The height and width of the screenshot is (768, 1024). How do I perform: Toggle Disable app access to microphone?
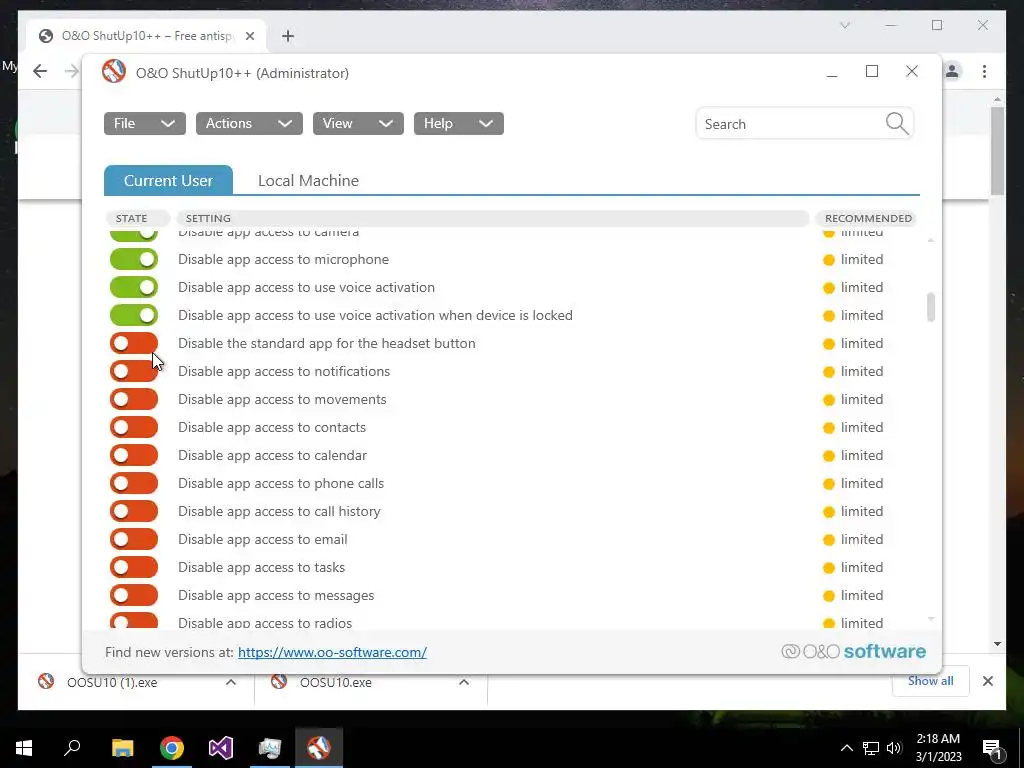point(134,259)
